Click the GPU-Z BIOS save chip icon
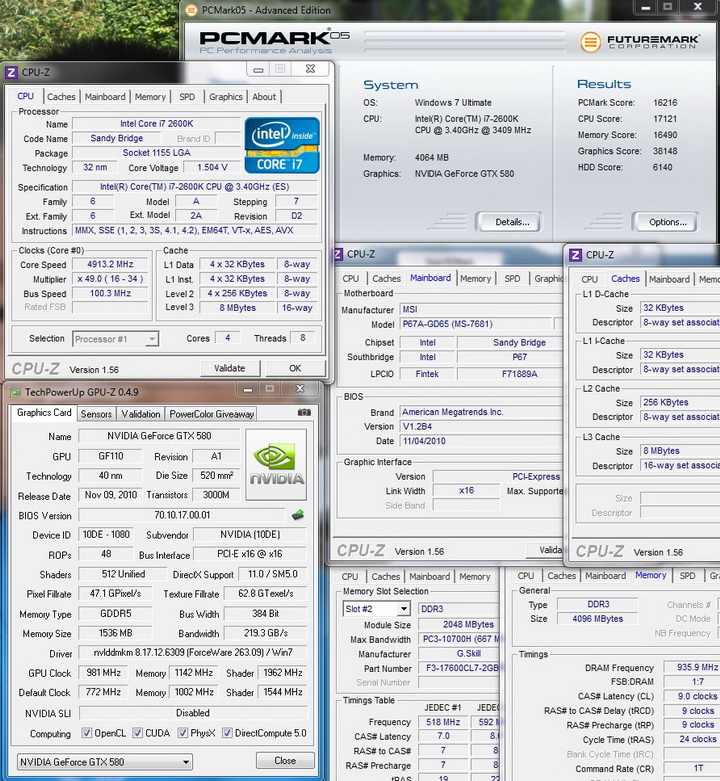The width and height of the screenshot is (720, 781). (298, 515)
